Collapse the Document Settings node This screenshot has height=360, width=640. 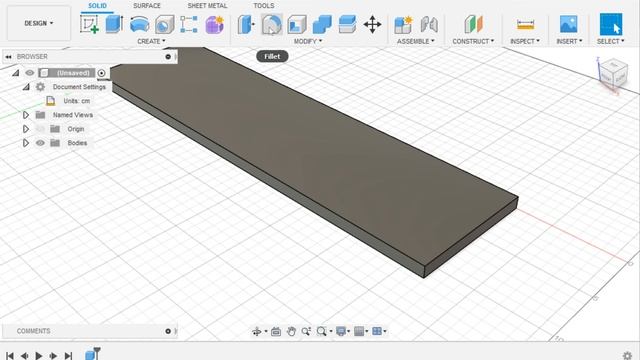coord(26,87)
